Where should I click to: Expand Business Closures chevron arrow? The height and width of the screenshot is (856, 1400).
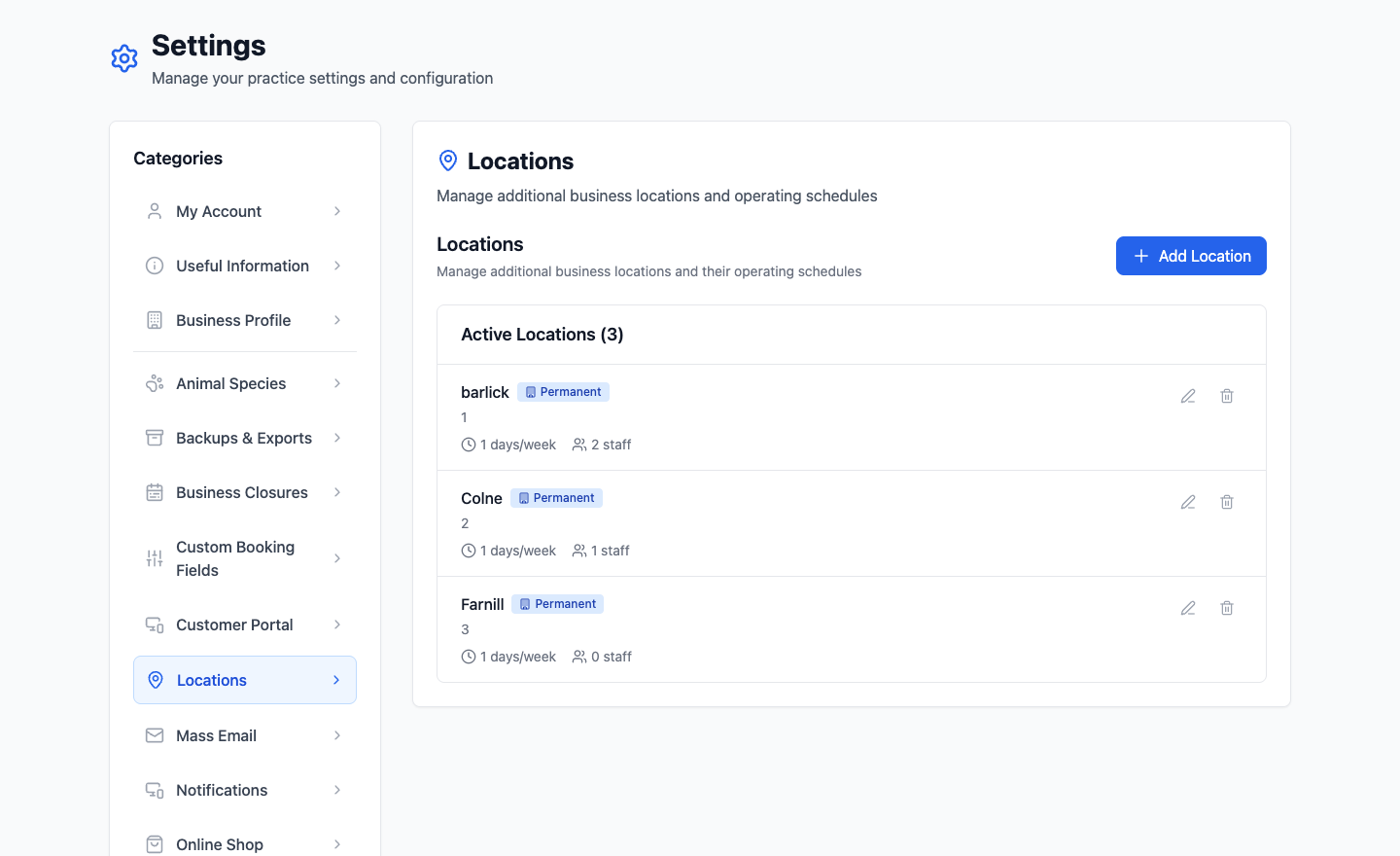337,492
